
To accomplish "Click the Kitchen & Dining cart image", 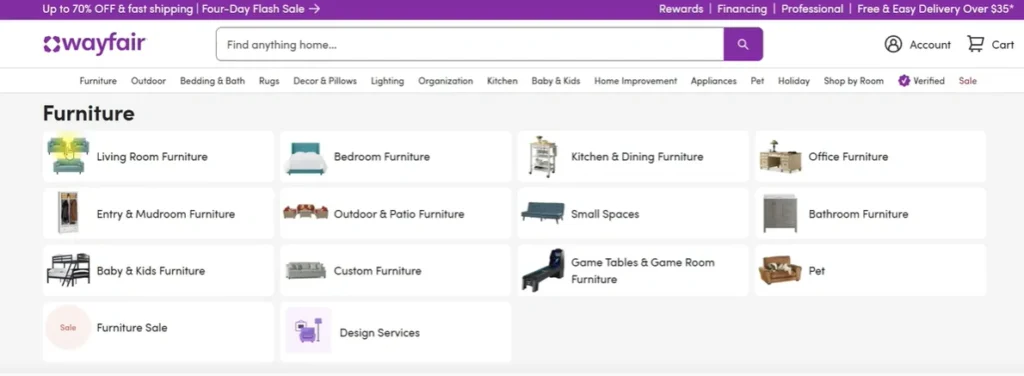I will [x=543, y=157].
